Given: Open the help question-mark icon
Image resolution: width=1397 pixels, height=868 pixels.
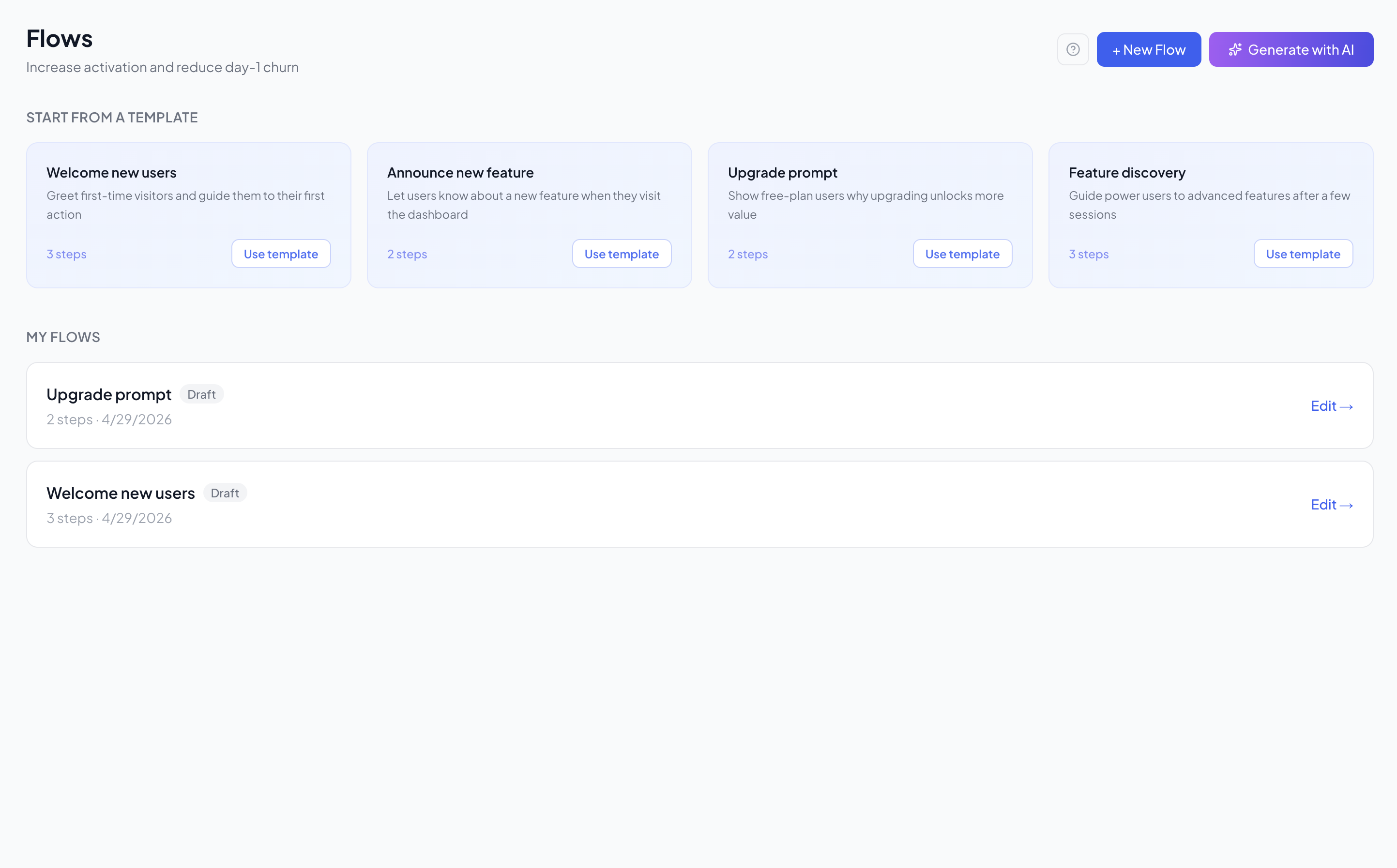Looking at the screenshot, I should 1073,49.
